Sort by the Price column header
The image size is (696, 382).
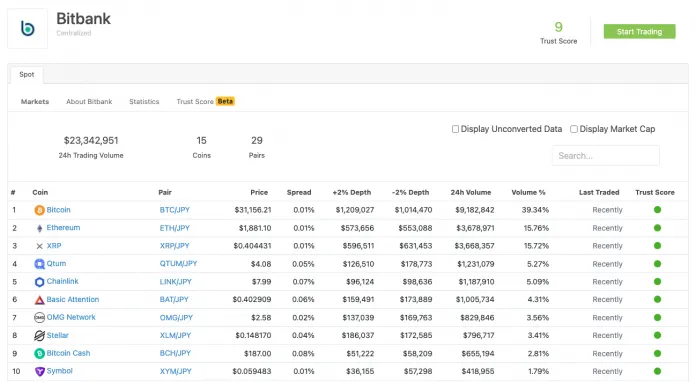coord(259,193)
